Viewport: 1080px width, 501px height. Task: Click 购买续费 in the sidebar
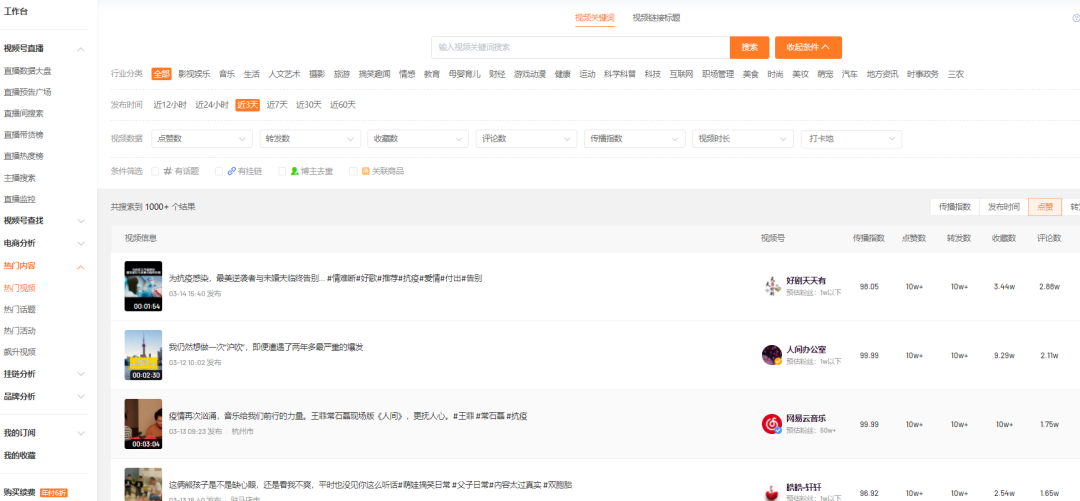click(x=19, y=492)
